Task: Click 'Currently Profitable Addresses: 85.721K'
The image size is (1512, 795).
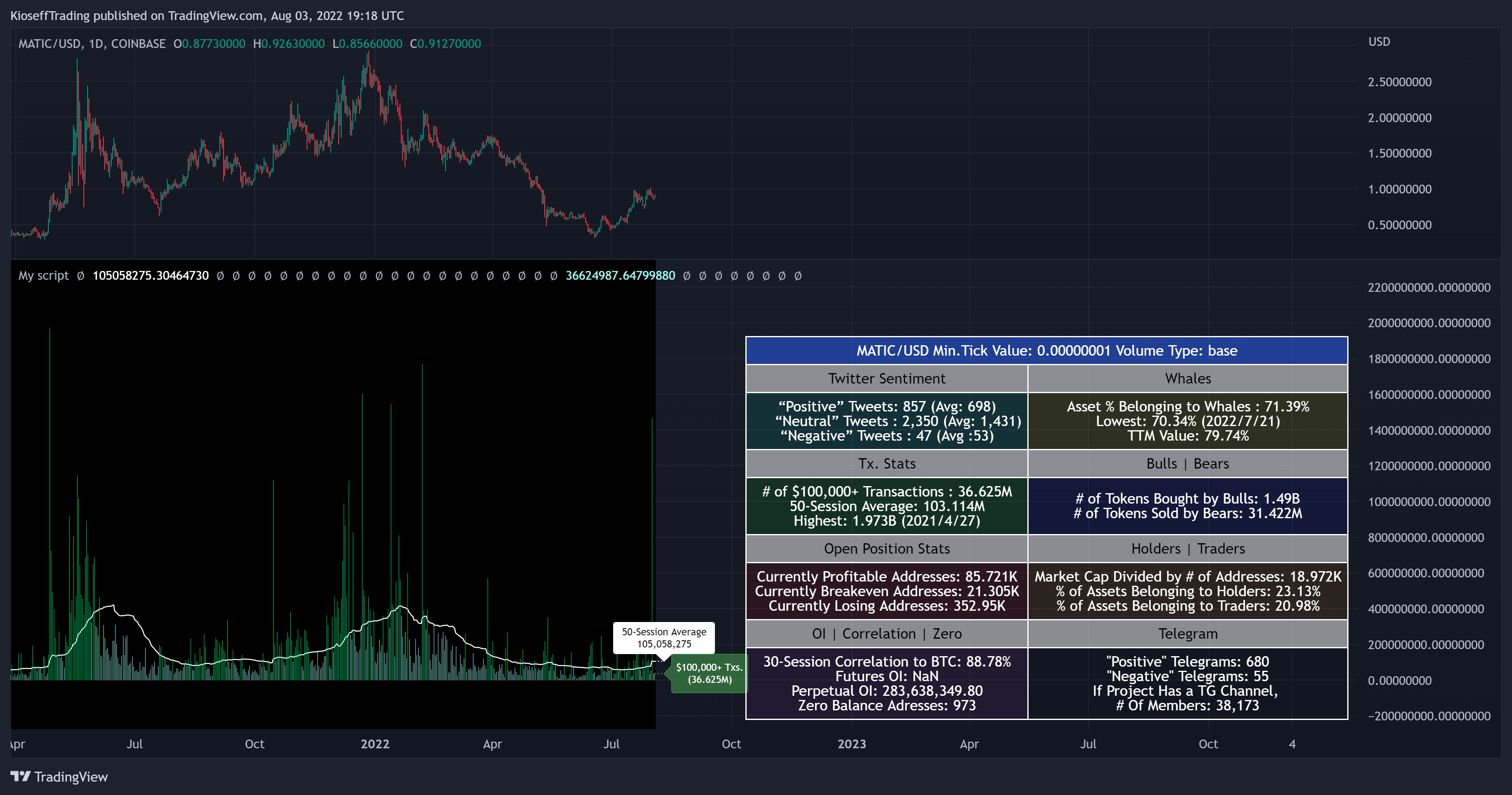Action: [x=887, y=577]
